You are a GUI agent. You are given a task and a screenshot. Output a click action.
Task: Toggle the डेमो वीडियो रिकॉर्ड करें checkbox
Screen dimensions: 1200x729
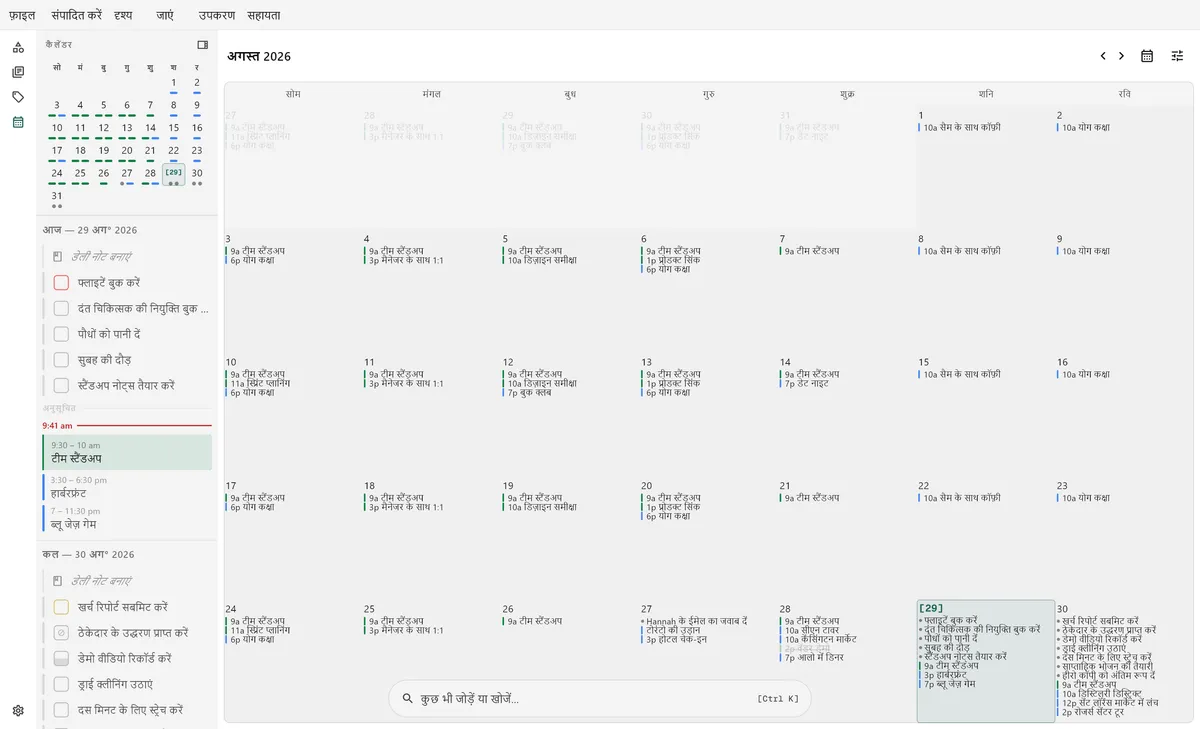click(x=61, y=659)
